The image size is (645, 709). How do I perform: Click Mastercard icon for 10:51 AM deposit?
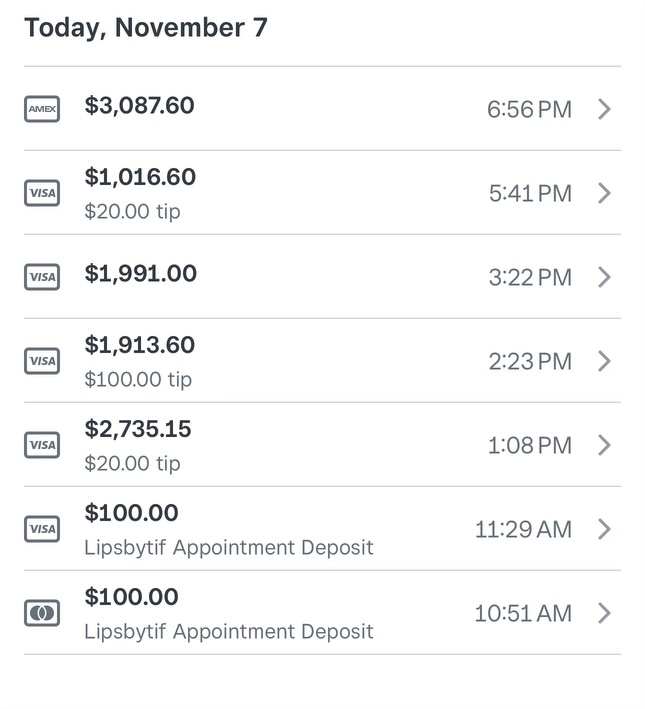coord(42,613)
